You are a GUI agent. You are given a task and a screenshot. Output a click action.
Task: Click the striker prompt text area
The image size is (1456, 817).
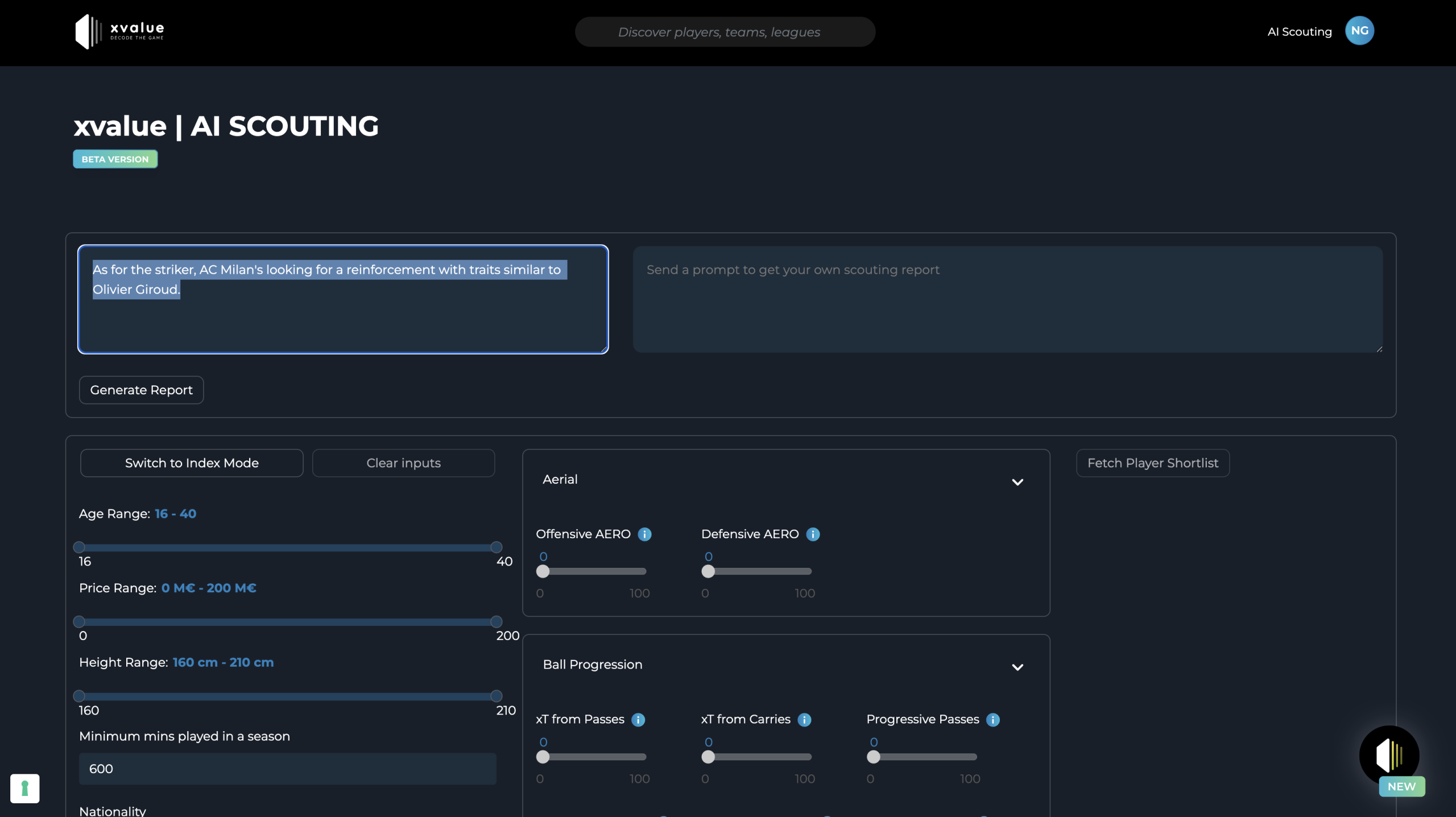343,299
